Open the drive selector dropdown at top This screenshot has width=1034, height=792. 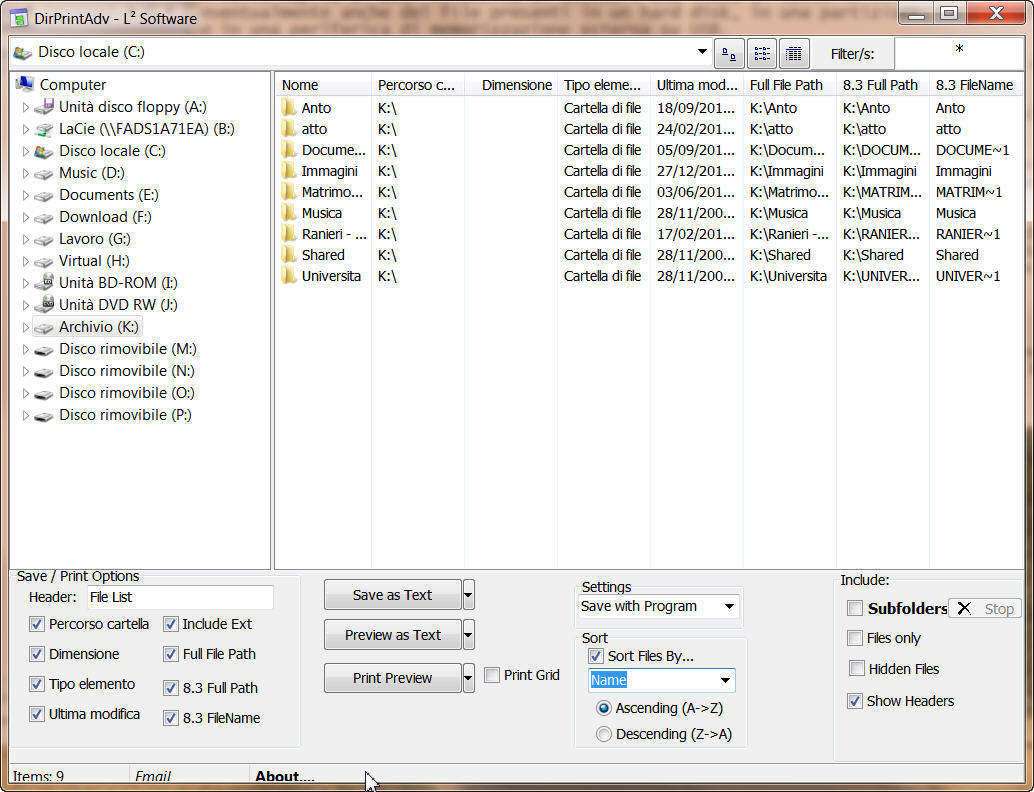(702, 51)
